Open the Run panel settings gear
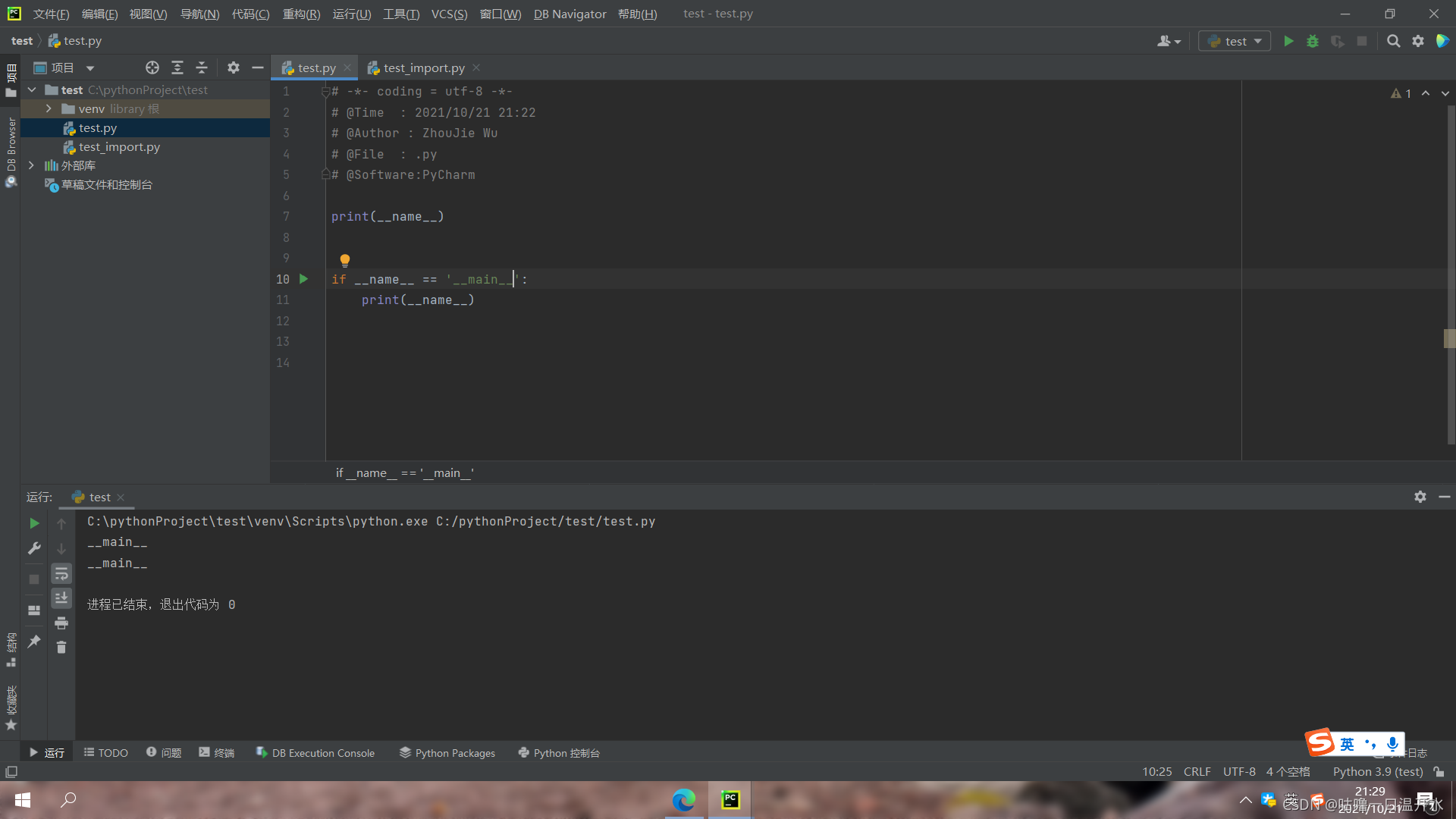 tap(1420, 497)
